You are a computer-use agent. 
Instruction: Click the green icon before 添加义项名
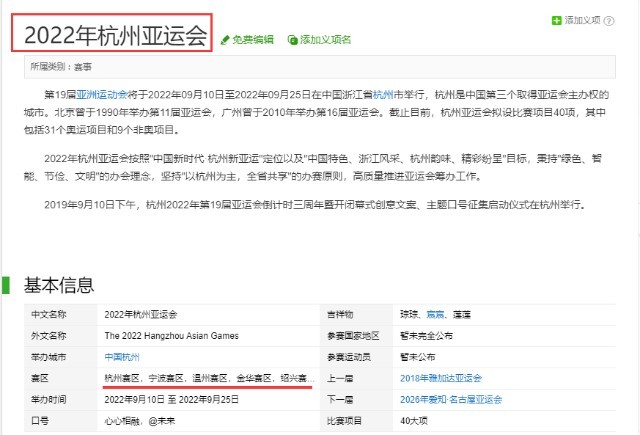(292, 40)
